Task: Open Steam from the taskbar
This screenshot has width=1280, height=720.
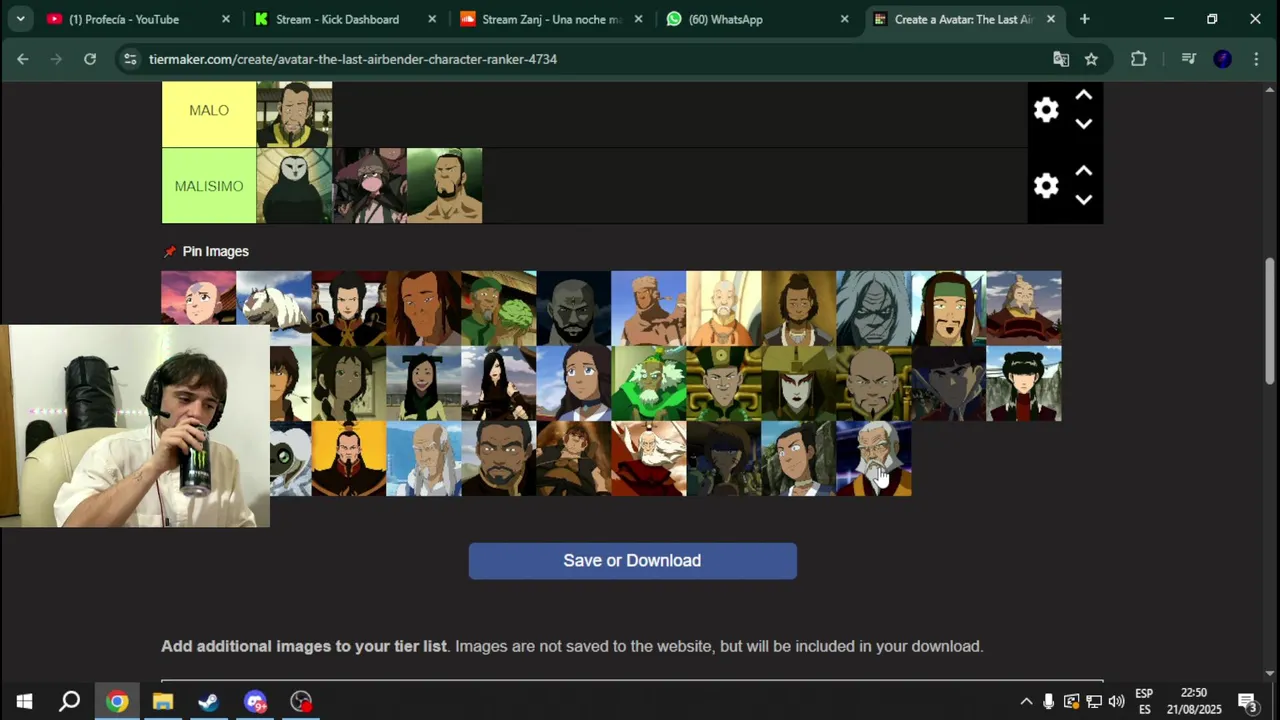Action: [209, 701]
